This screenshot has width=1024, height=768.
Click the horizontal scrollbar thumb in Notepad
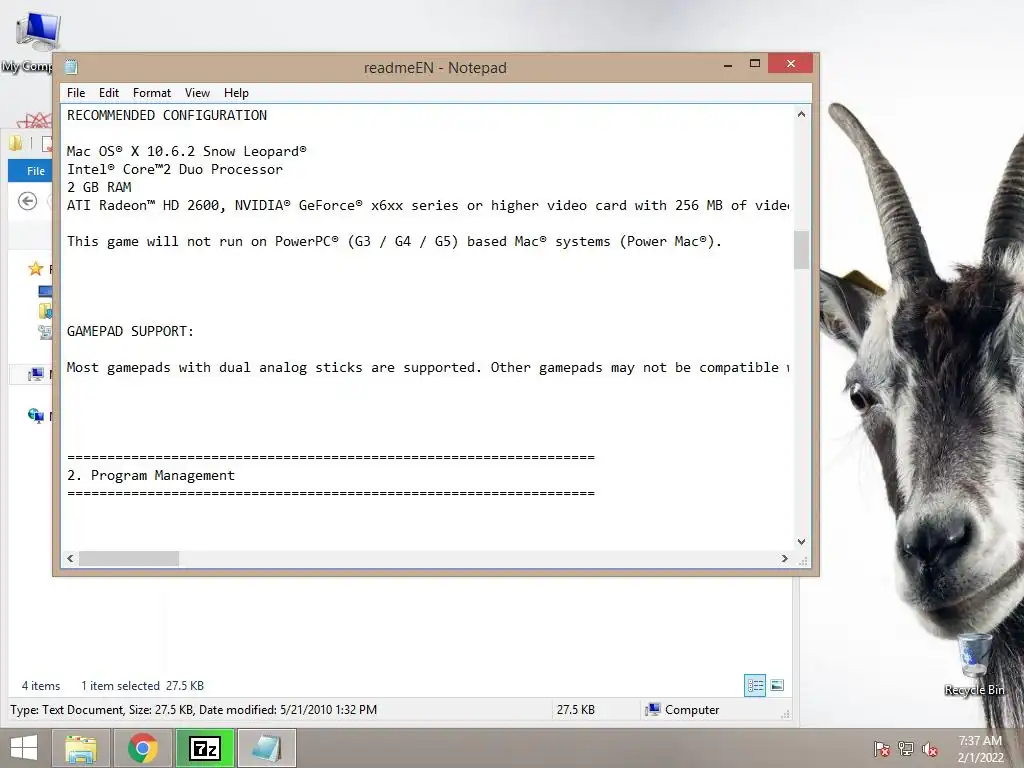pyautogui.click(x=129, y=558)
